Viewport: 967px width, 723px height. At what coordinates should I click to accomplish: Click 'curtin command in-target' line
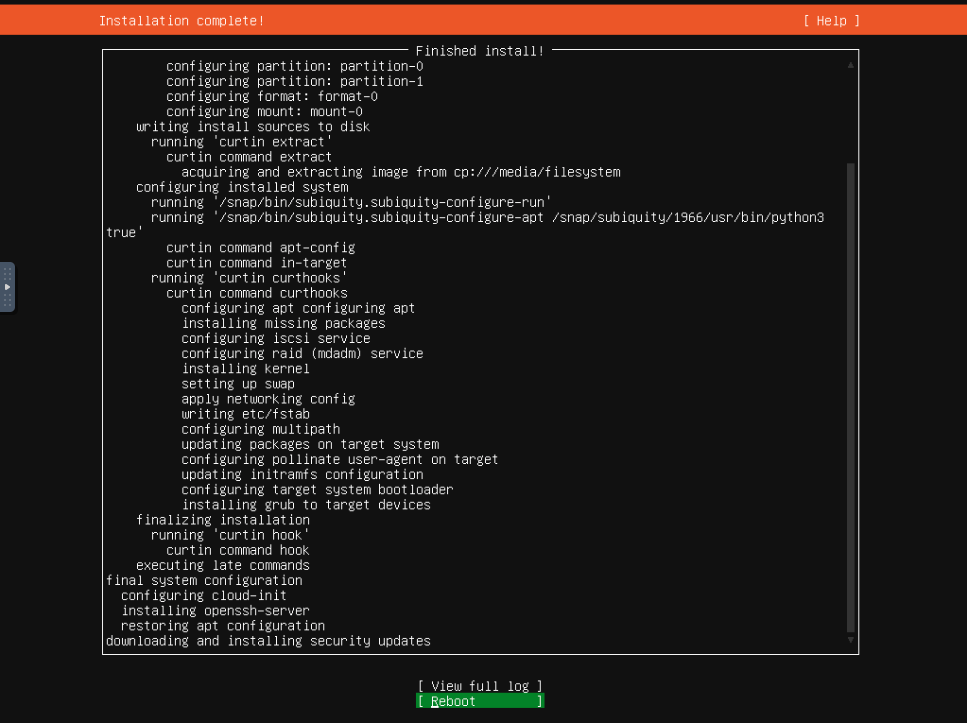pyautogui.click(x=257, y=263)
